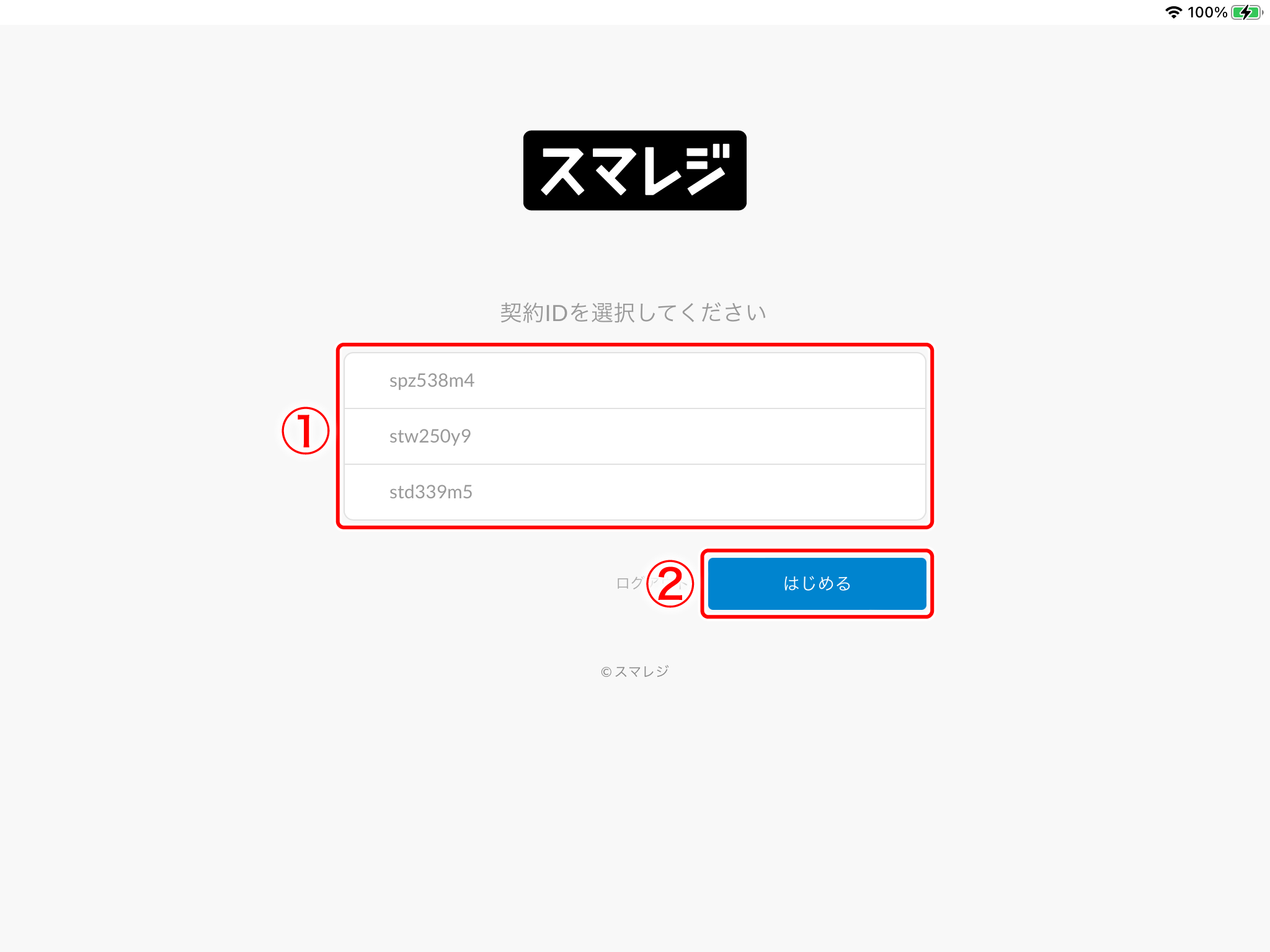Choose the middle row in the contract list

click(635, 436)
